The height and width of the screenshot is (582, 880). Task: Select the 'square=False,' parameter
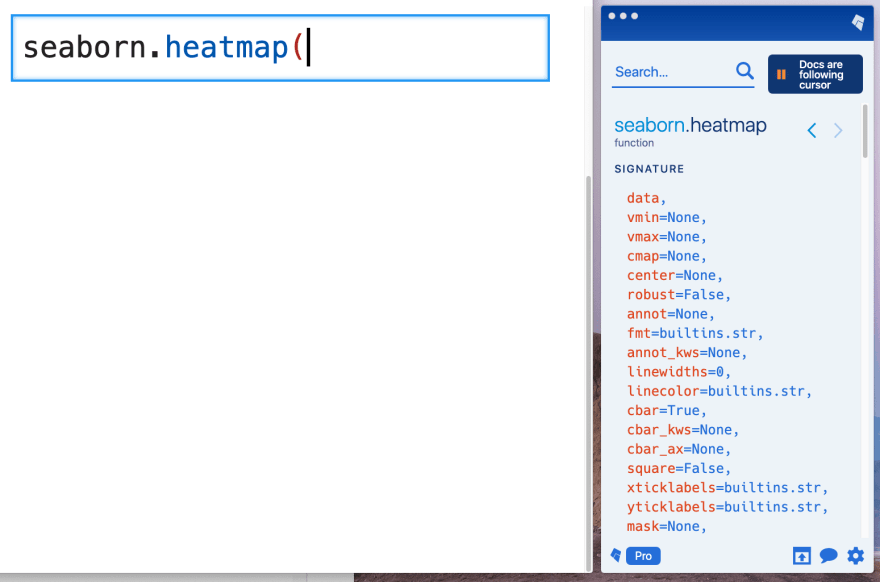(679, 469)
